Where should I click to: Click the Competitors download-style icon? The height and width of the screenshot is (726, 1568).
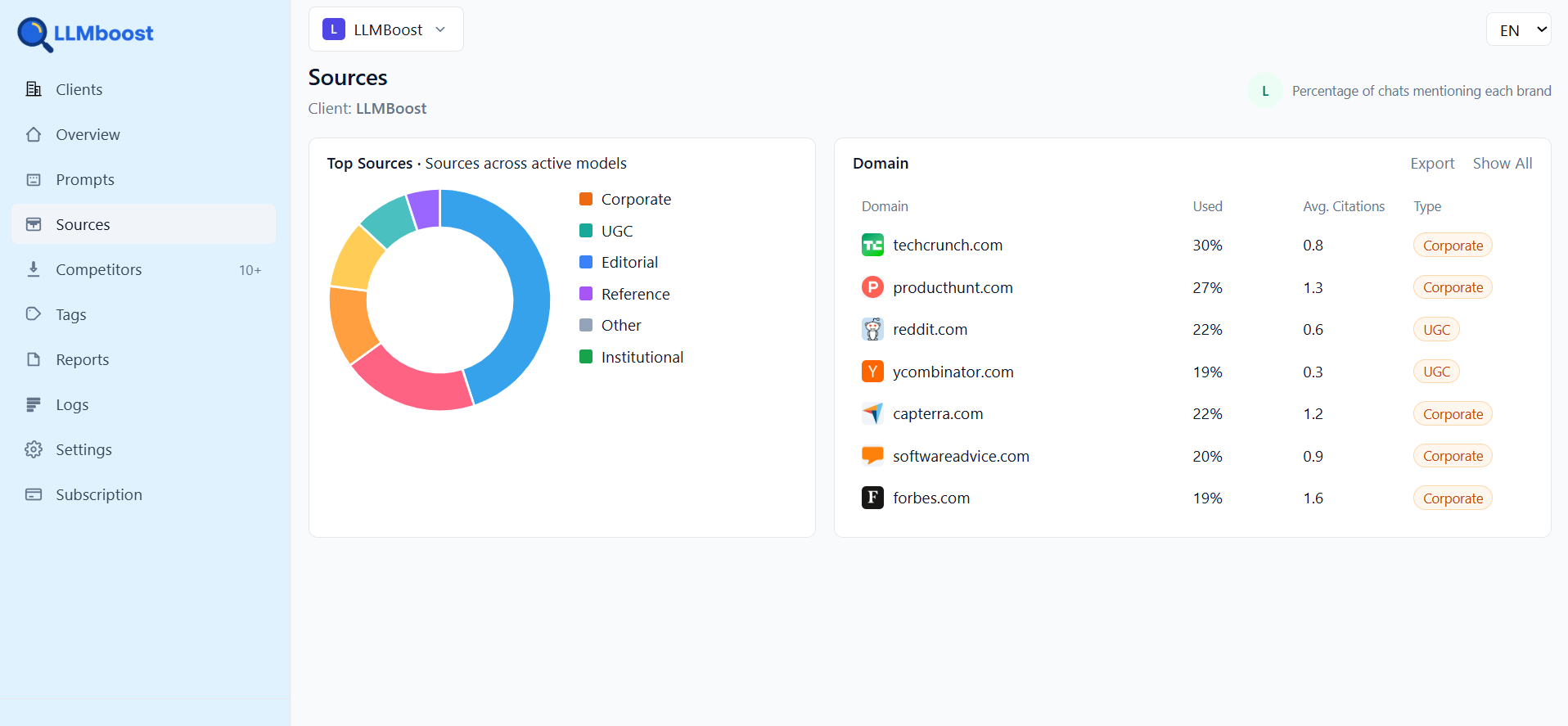click(34, 269)
